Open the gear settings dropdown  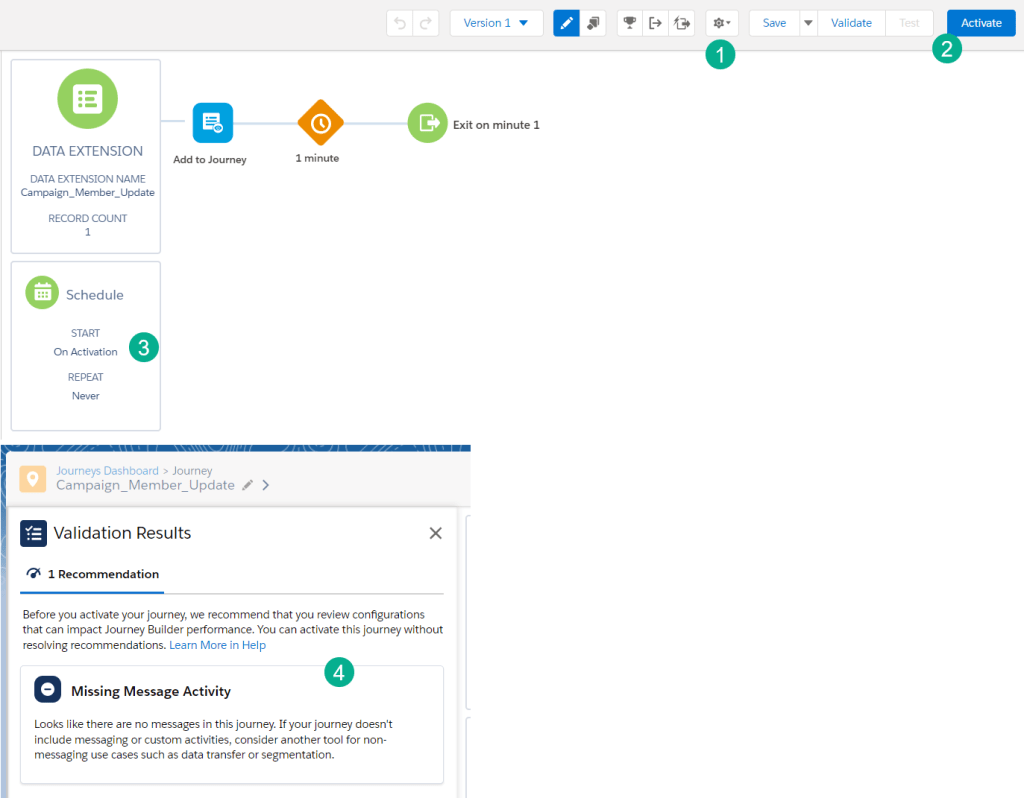click(x=722, y=23)
